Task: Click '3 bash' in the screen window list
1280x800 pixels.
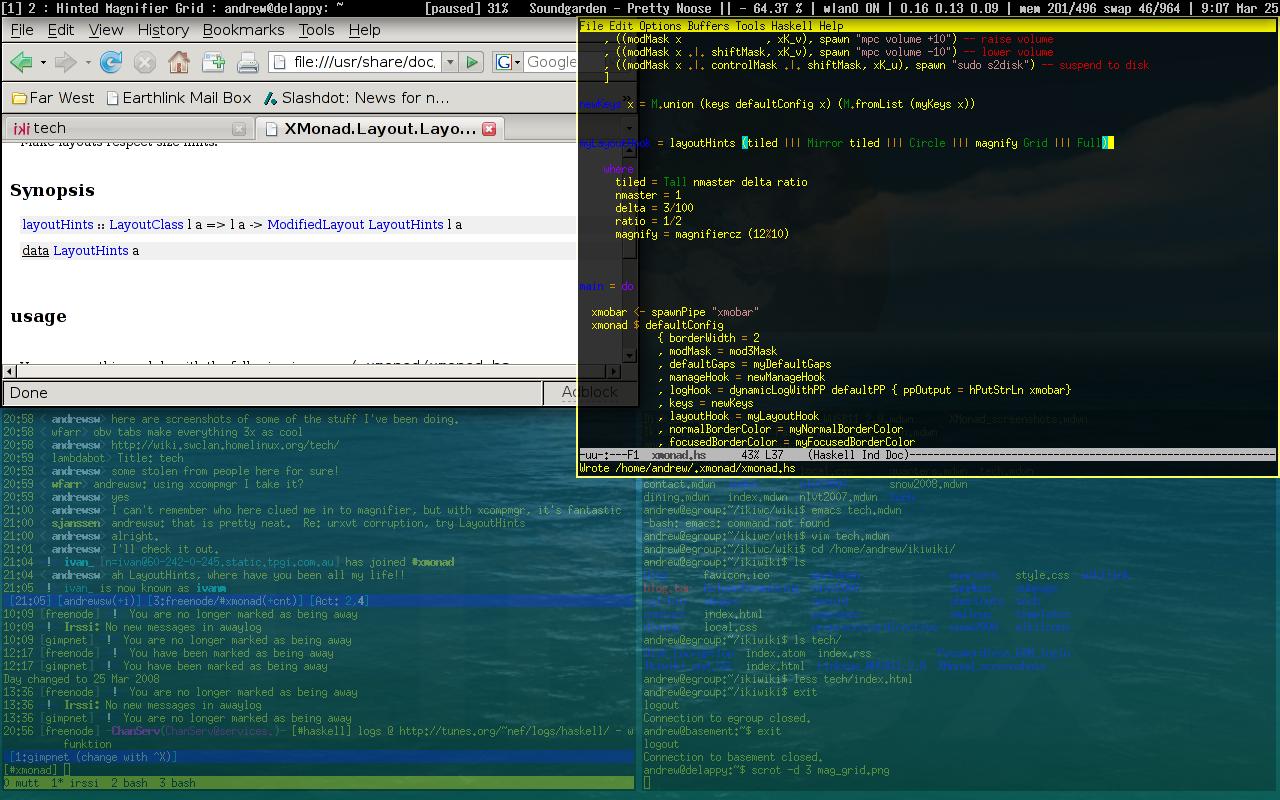Action: (x=176, y=783)
